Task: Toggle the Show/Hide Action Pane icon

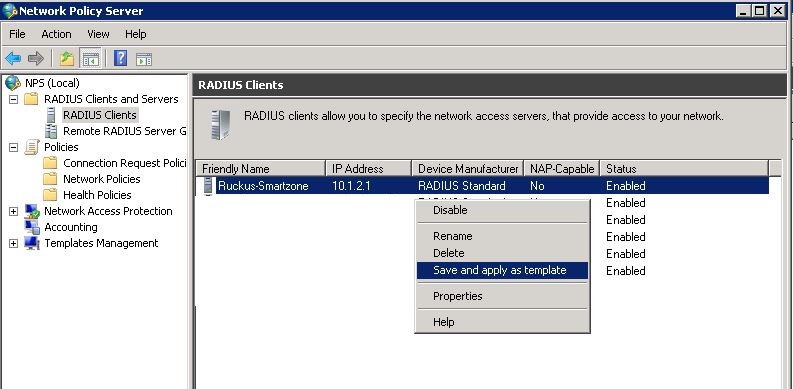Action: pyautogui.click(x=144, y=59)
